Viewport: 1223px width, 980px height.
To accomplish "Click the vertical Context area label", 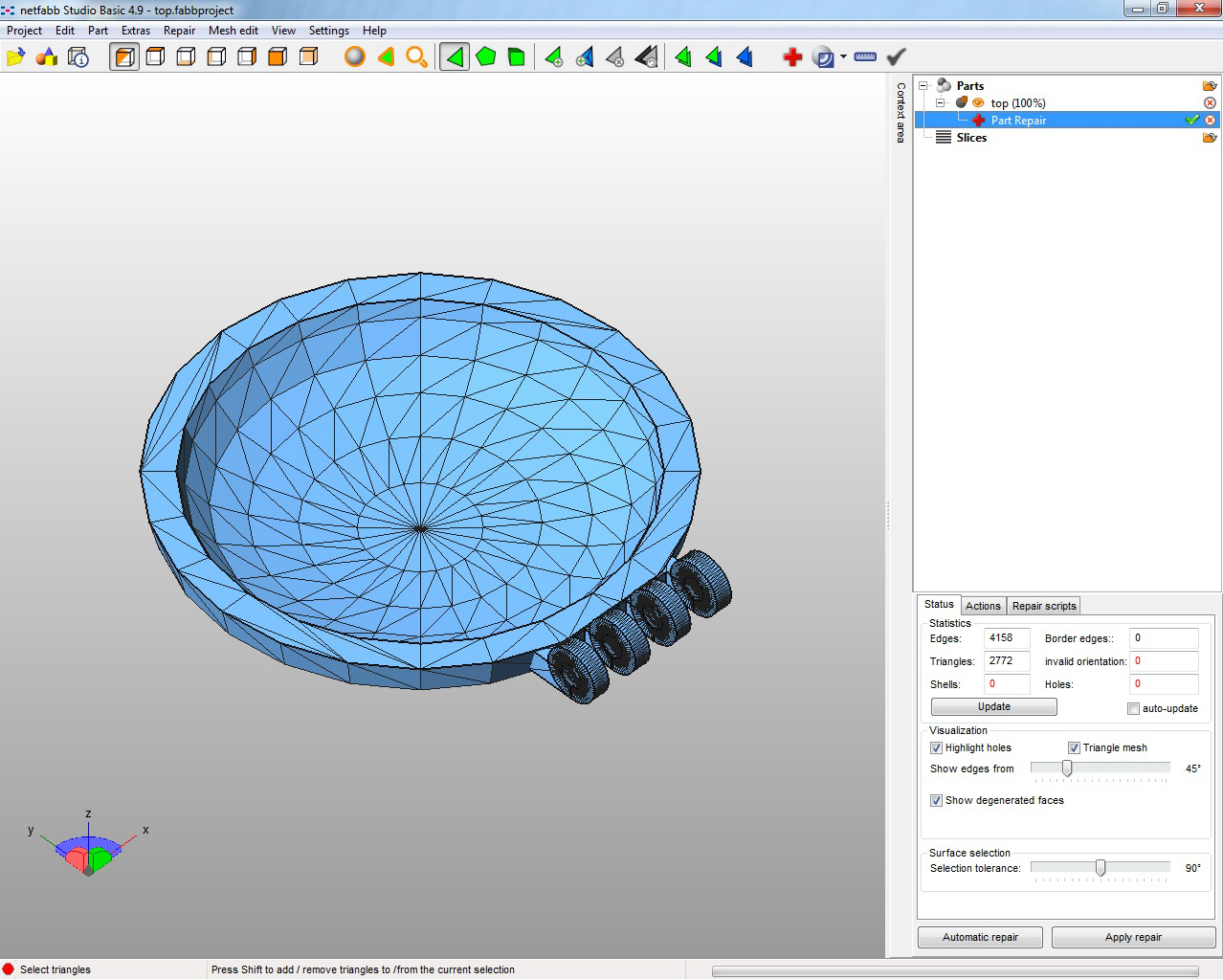I will [901, 113].
